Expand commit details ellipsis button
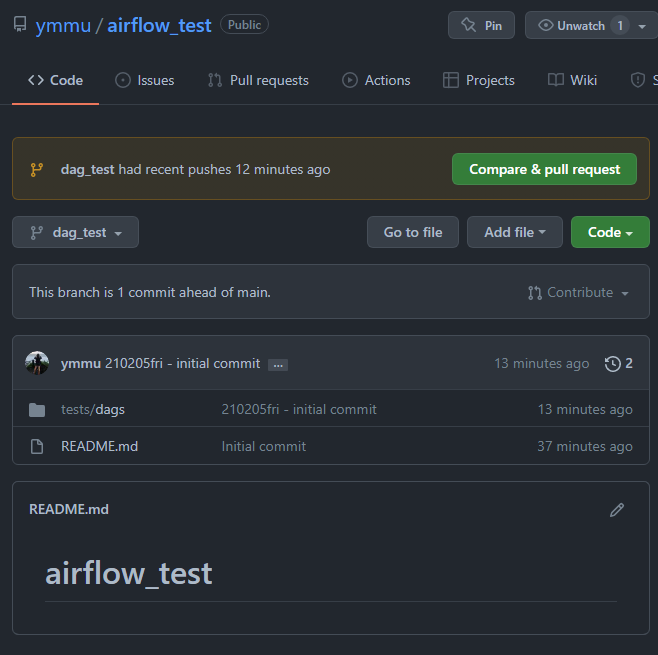 (x=278, y=365)
